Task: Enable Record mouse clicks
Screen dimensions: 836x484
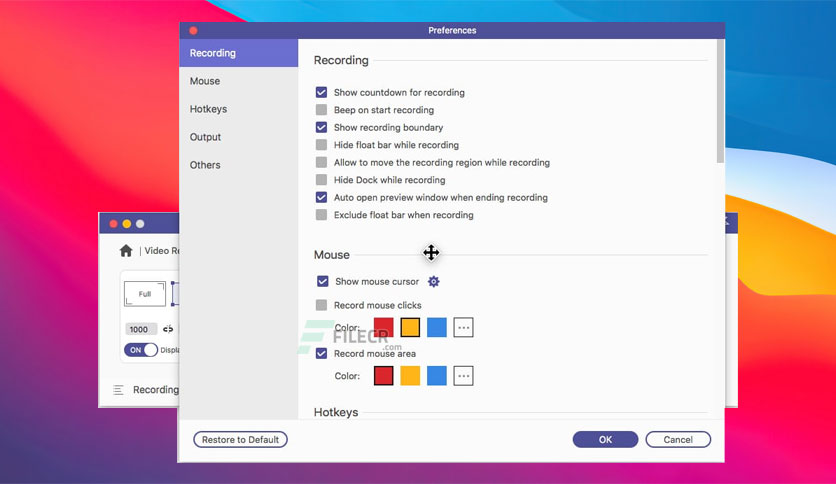Action: click(x=321, y=305)
